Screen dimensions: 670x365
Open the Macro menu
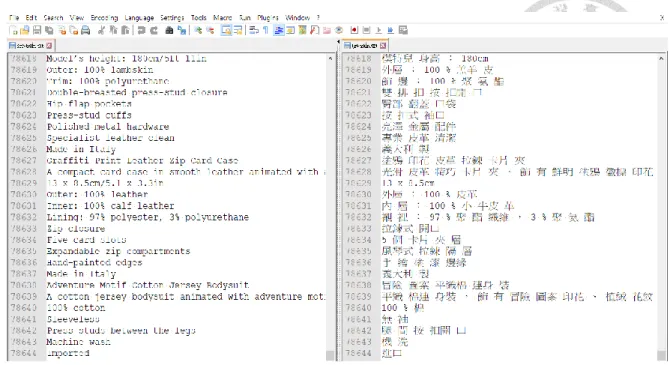223,18
